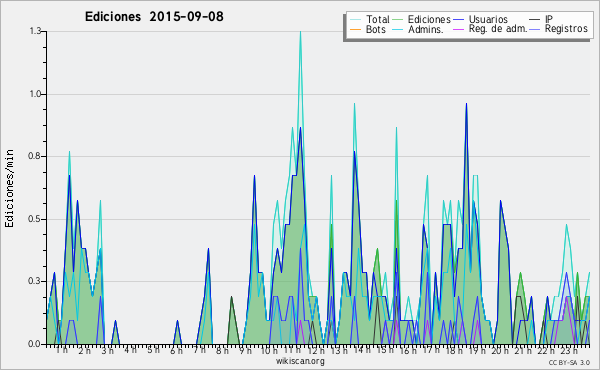Screen dimensions: 600x370
Task: Click the 1.3 value on y-axis
Action: [x=35, y=31]
